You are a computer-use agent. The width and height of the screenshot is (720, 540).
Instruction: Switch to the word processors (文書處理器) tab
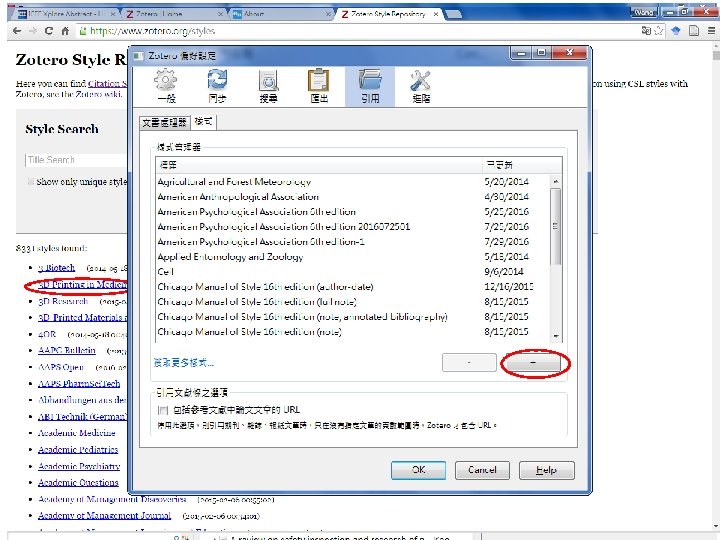(164, 122)
